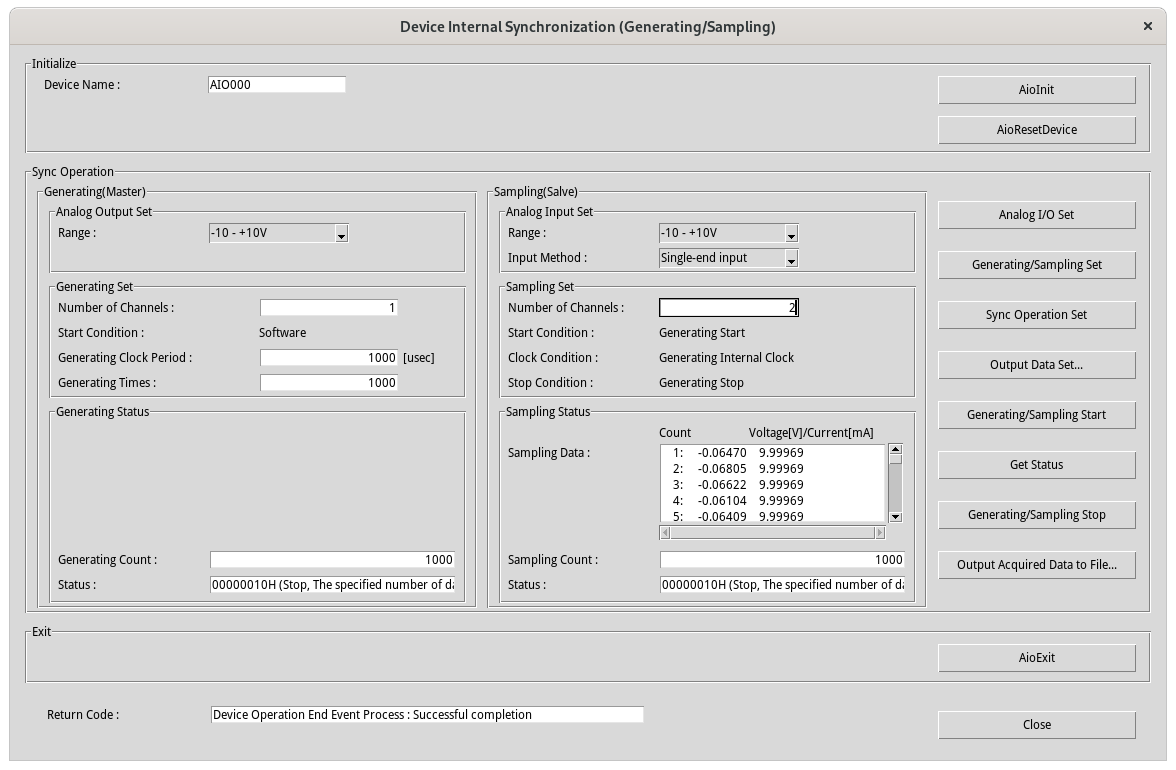Stop generating and sampling
Screen dimensions: 1176x770
pyautogui.click(x=1036, y=515)
